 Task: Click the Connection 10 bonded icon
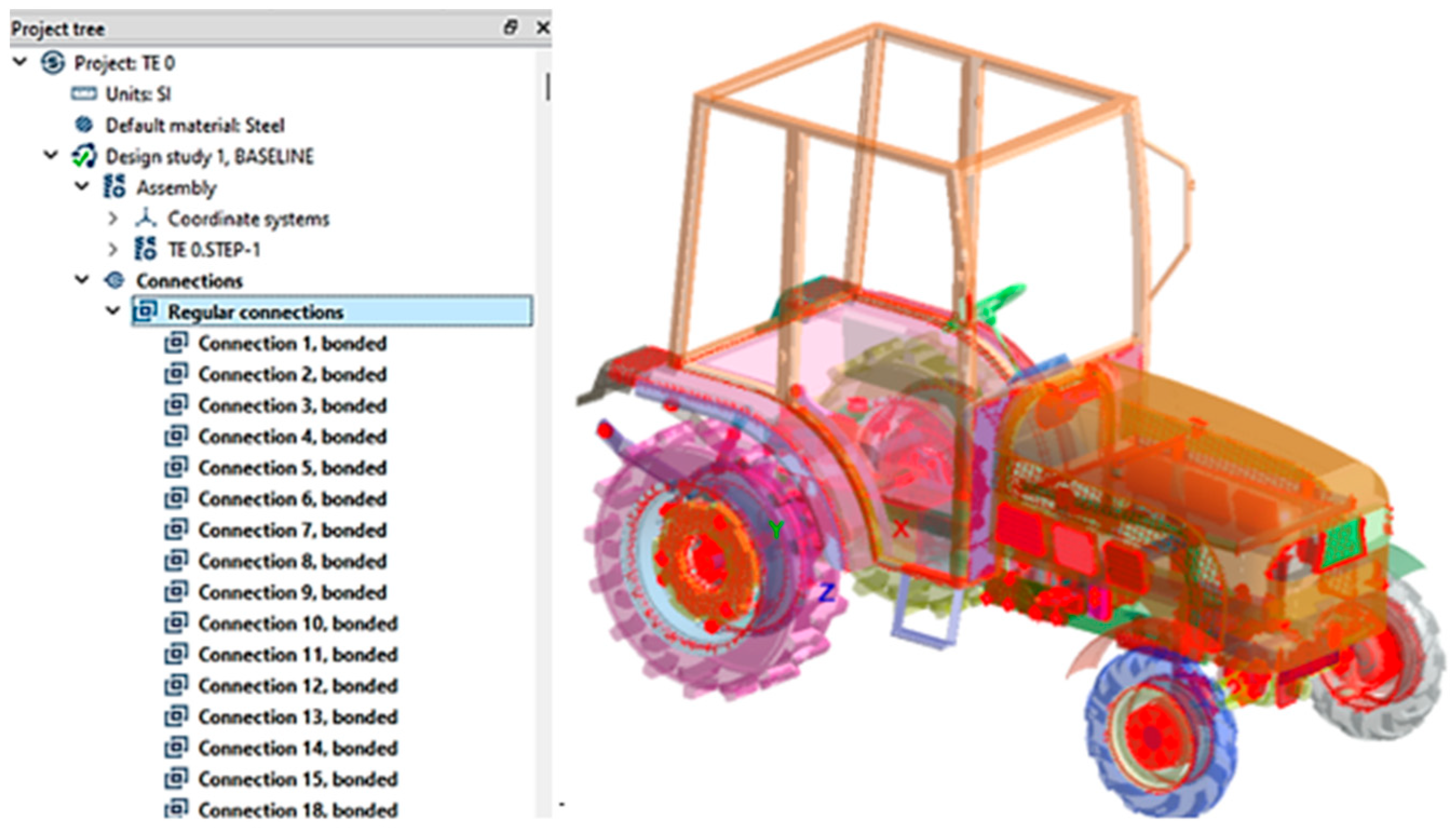pyautogui.click(x=175, y=623)
